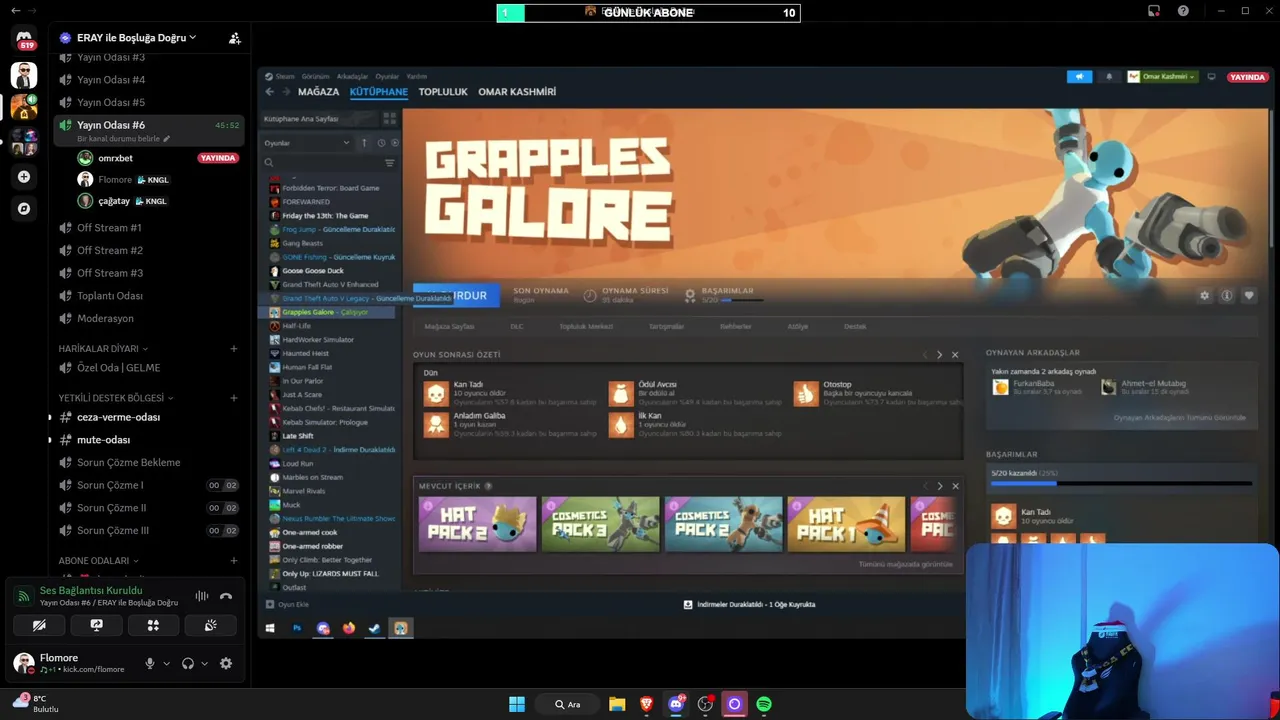Open Discord user settings gear
Viewport: 1280px width, 720px height.
pos(226,663)
